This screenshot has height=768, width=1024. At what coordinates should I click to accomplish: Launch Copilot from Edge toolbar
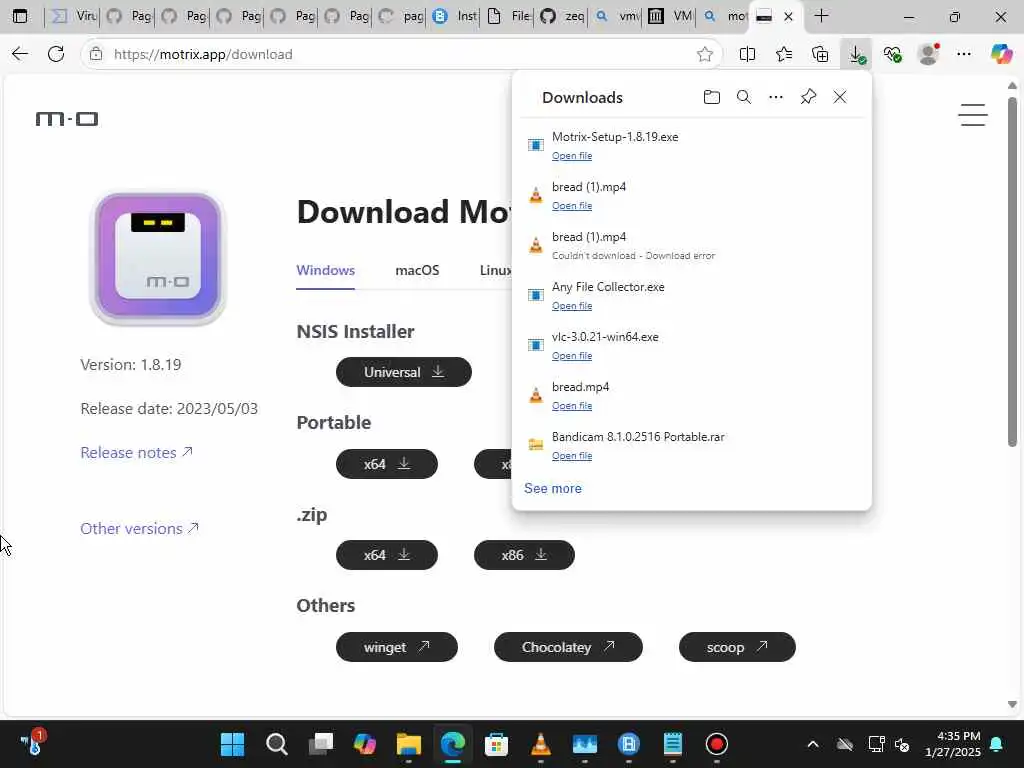(x=1000, y=54)
